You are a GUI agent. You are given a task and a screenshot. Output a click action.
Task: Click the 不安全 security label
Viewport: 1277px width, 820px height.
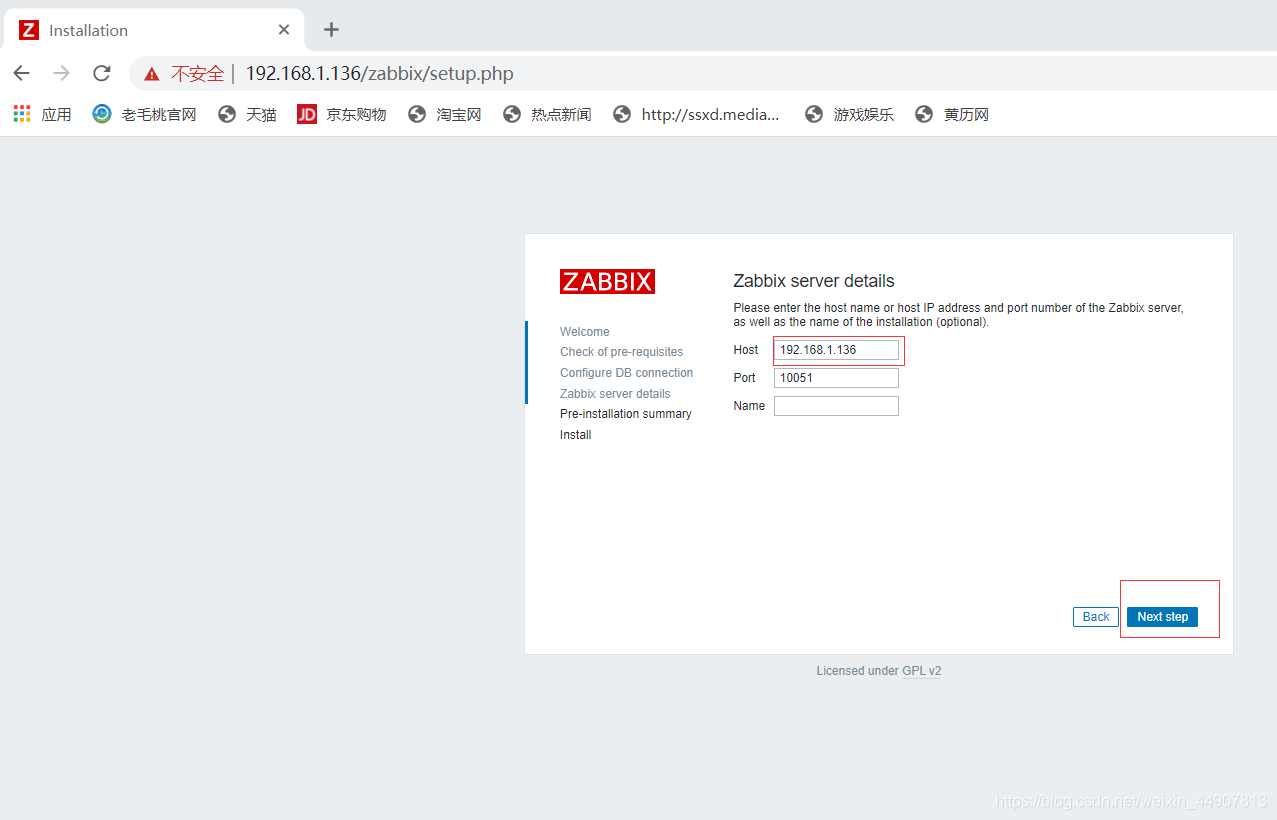coord(198,73)
